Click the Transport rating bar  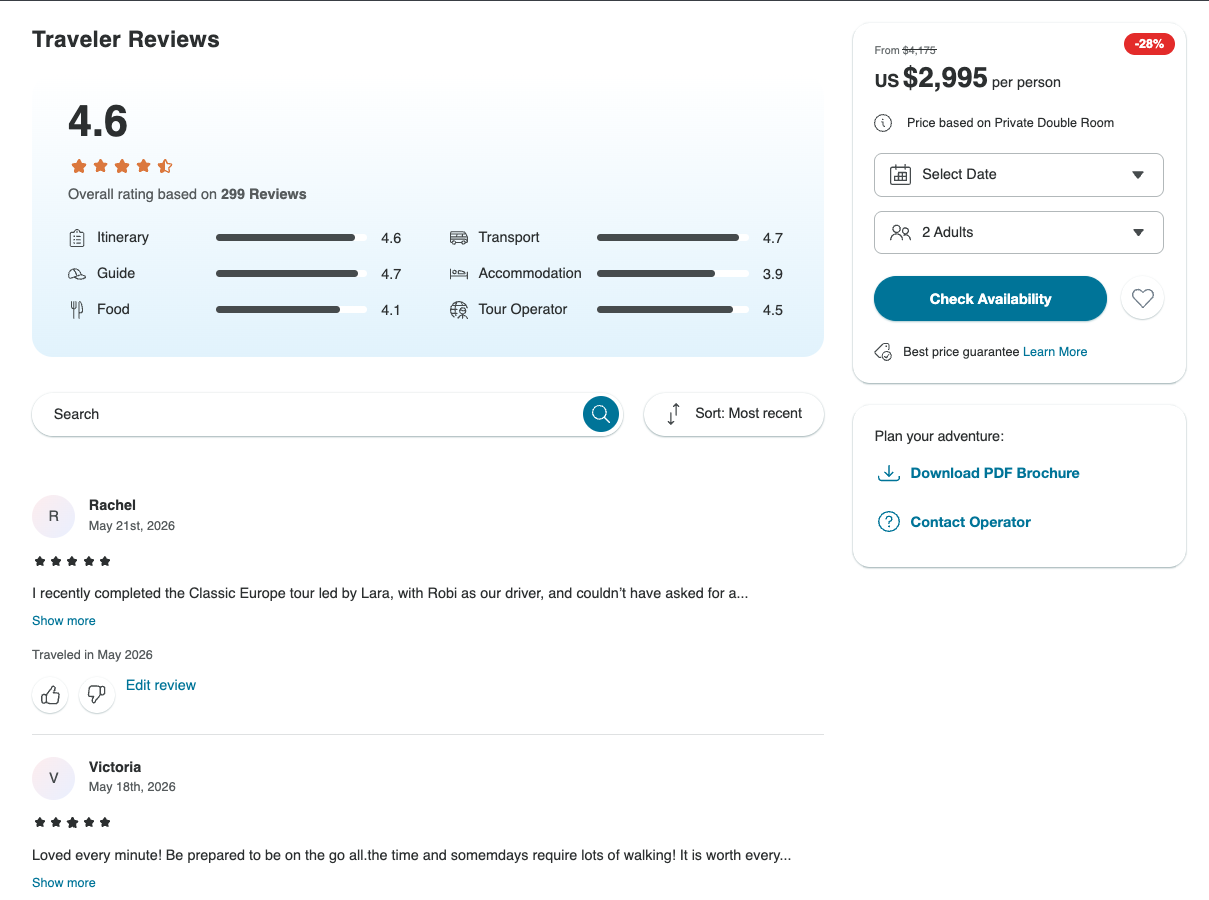pos(672,238)
